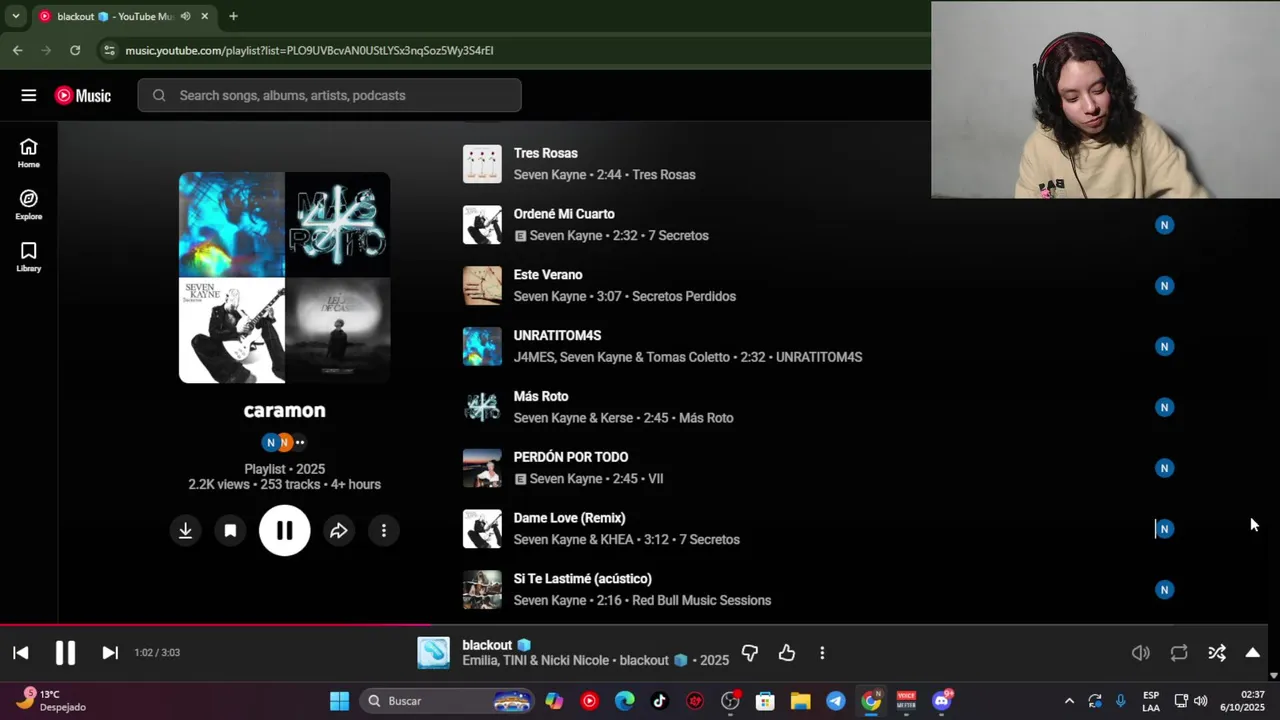Click the caramon playlist cover collage

point(285,278)
